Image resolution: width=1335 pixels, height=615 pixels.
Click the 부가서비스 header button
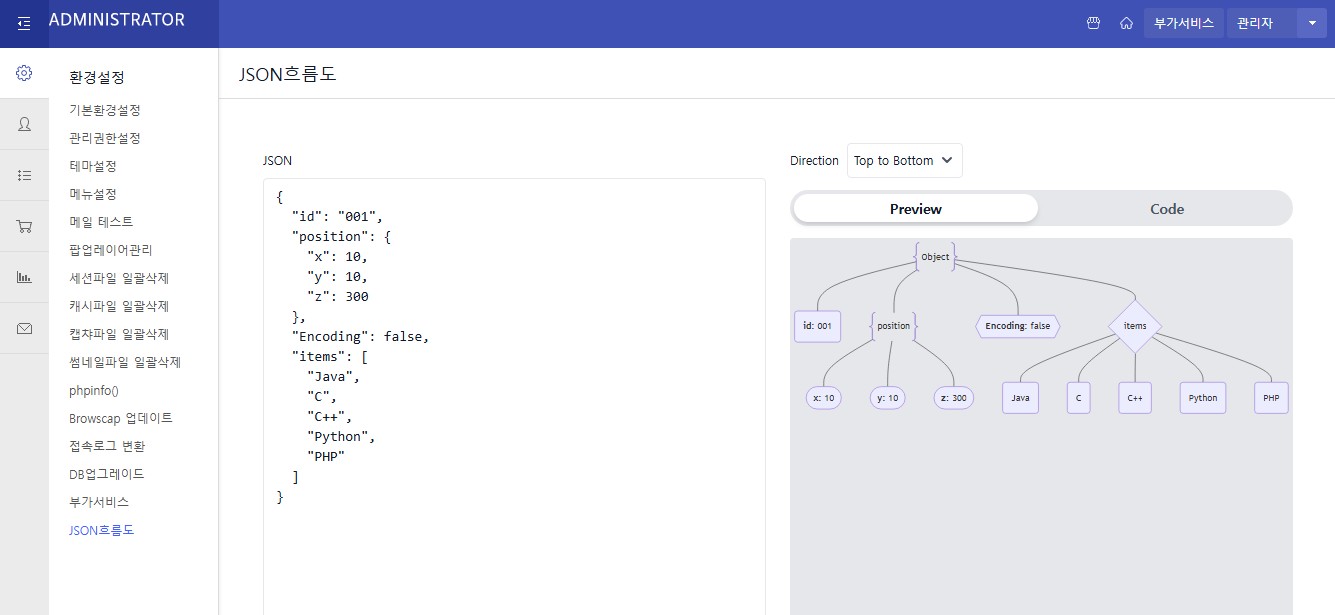pyautogui.click(x=1183, y=23)
